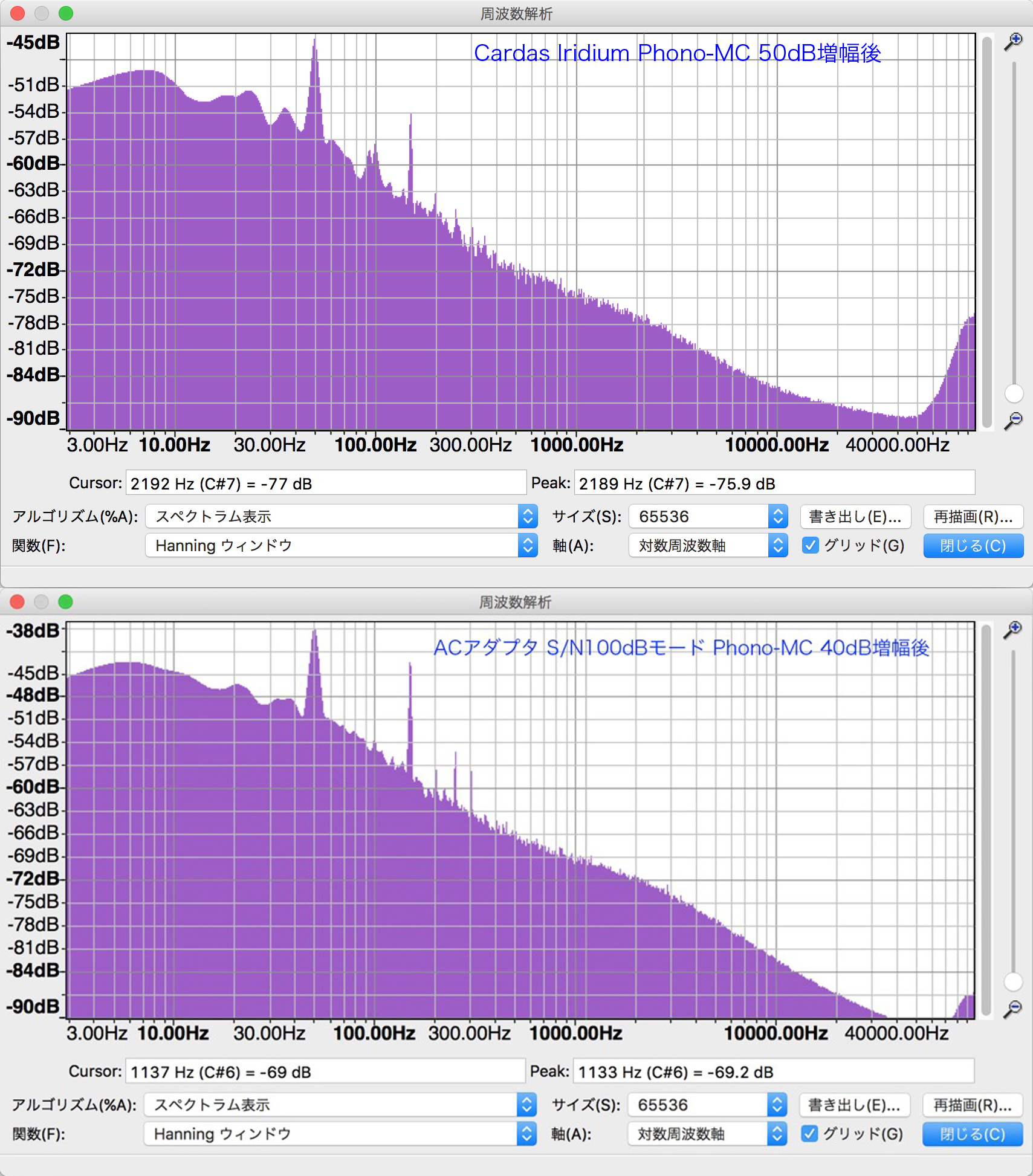Click 閉じる(C) button in bottom window
Viewport: 1033px width, 1176px height.
click(x=973, y=1134)
